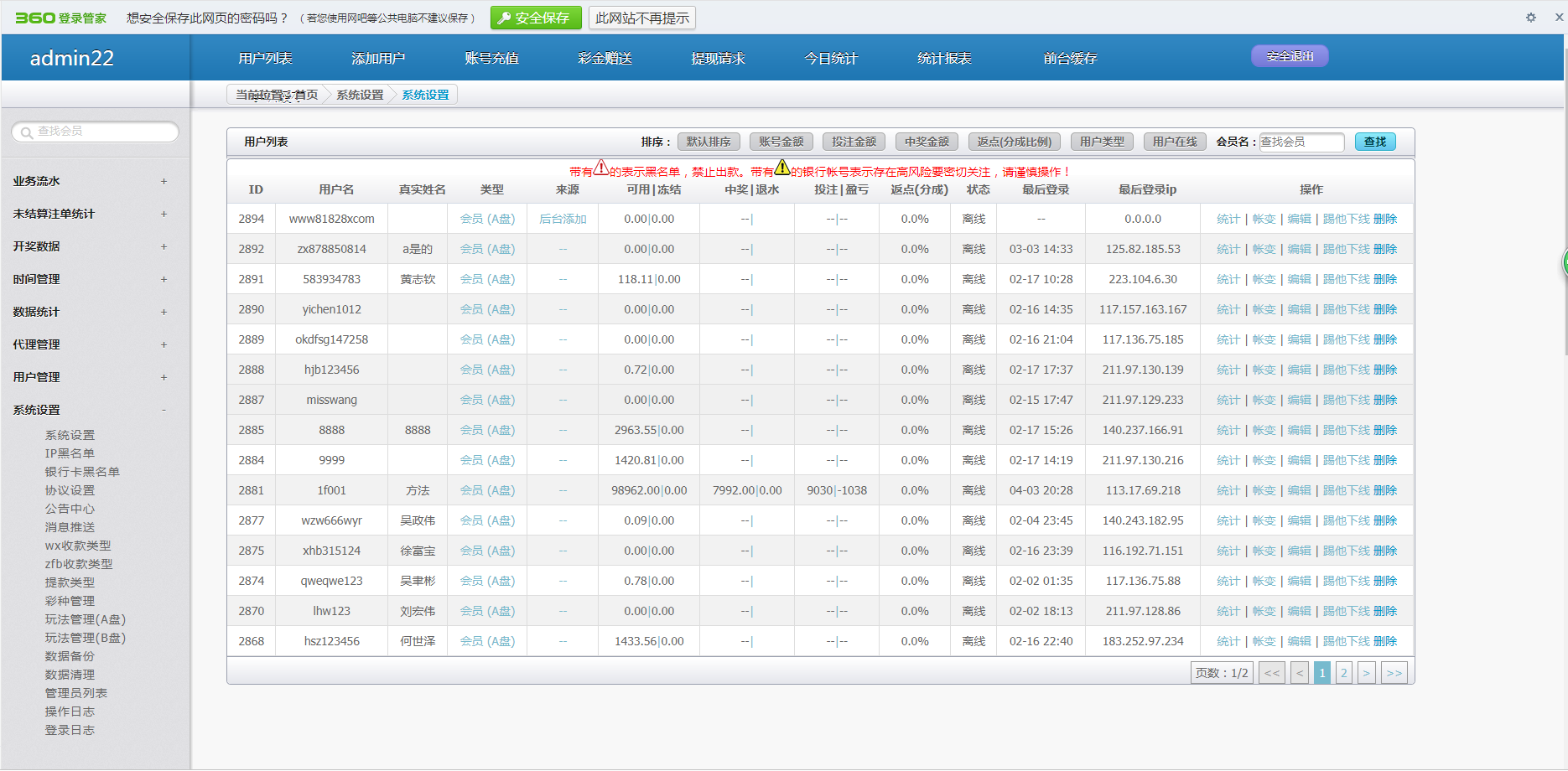The width and height of the screenshot is (1568, 771).
Task: Click the search magnifier in sidebar search
Action: pos(27,132)
